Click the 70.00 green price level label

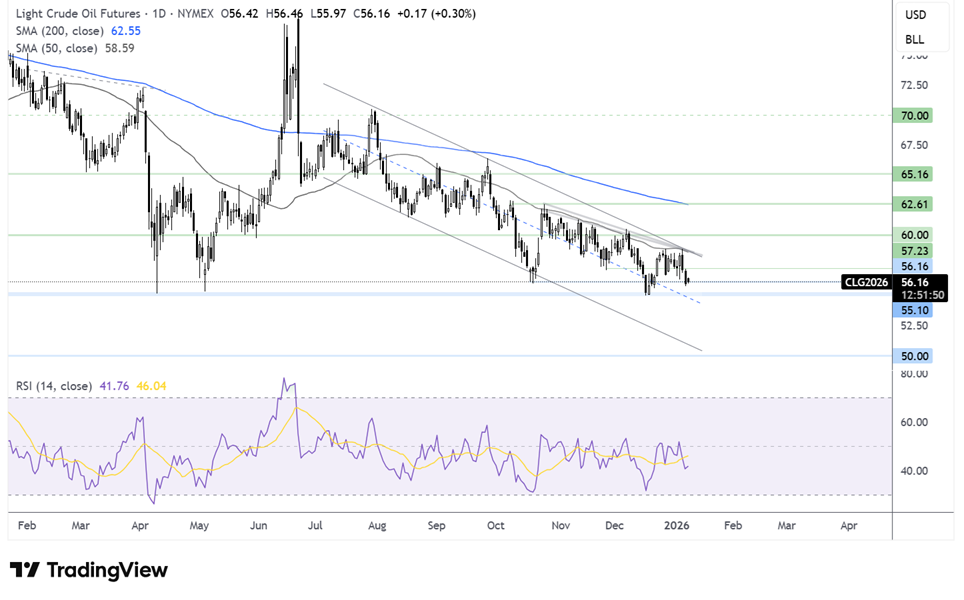916,115
